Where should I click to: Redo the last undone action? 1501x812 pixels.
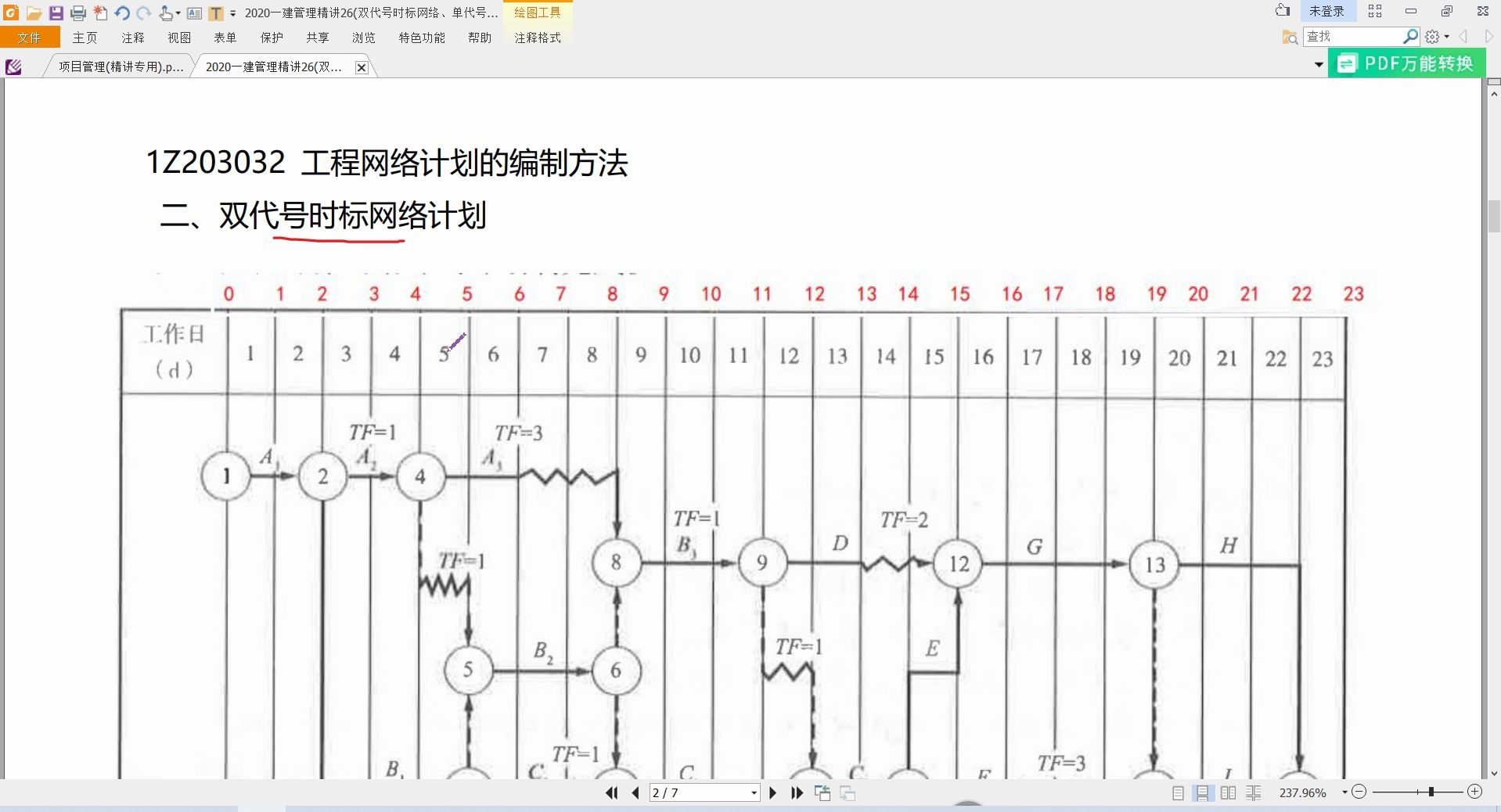tap(144, 13)
